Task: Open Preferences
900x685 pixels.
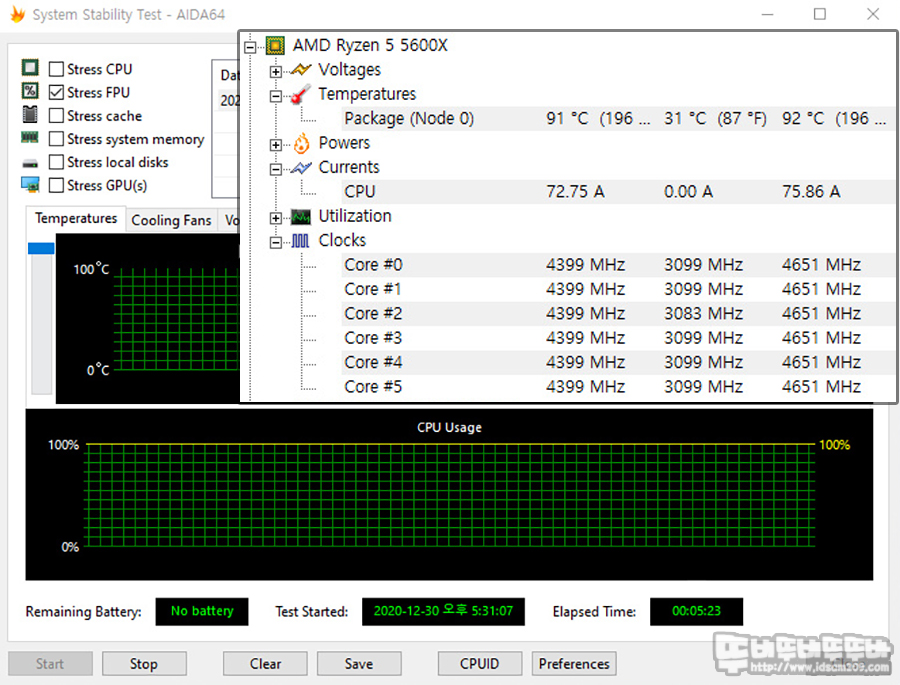Action: pos(574,664)
